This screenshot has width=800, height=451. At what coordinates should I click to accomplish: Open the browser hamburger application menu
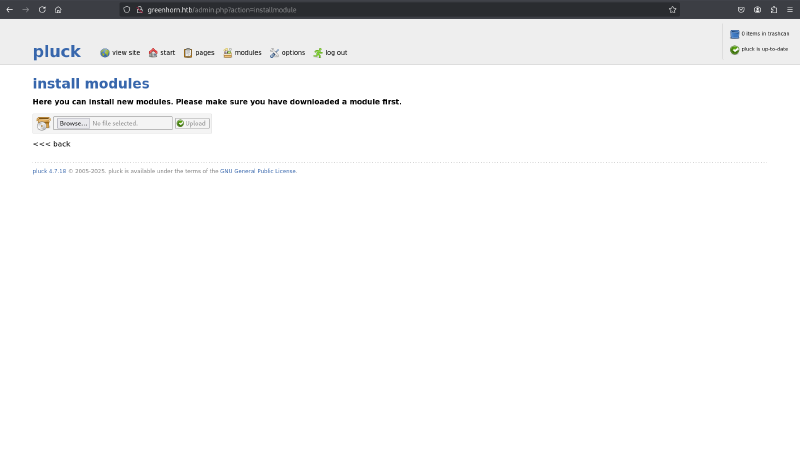(x=790, y=9)
